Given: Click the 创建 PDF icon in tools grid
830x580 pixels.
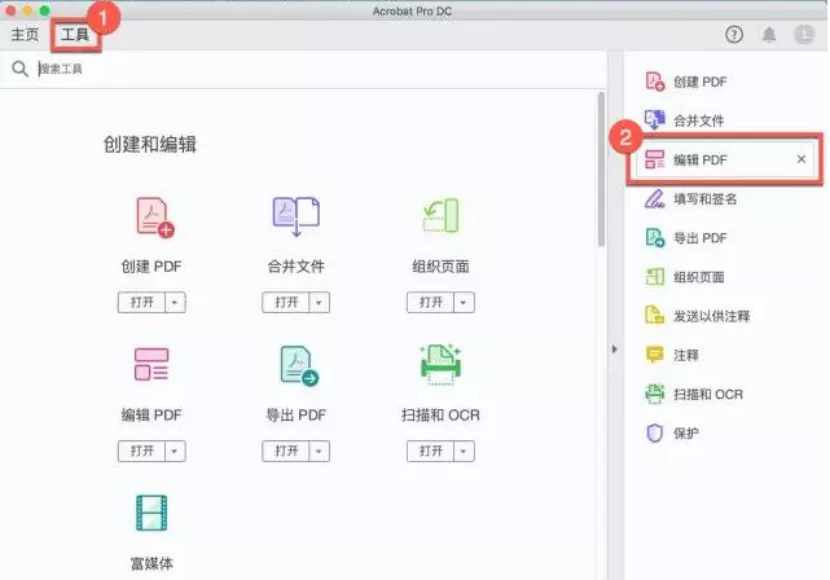Looking at the screenshot, I should click(x=154, y=217).
